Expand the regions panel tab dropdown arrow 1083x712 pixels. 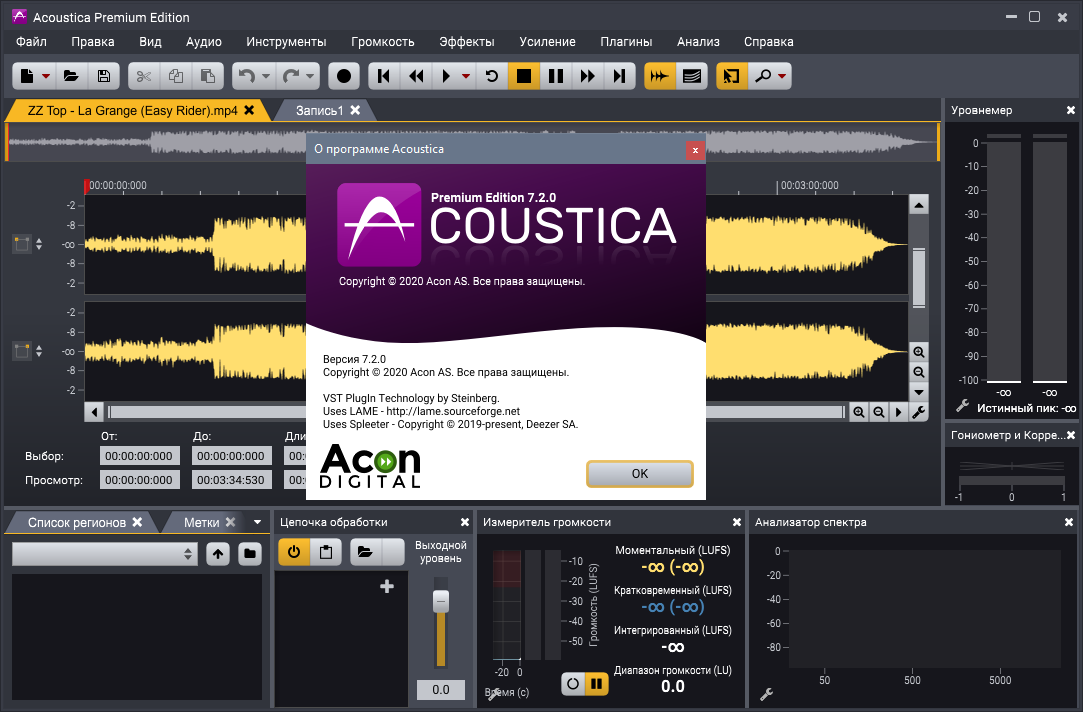[258, 522]
